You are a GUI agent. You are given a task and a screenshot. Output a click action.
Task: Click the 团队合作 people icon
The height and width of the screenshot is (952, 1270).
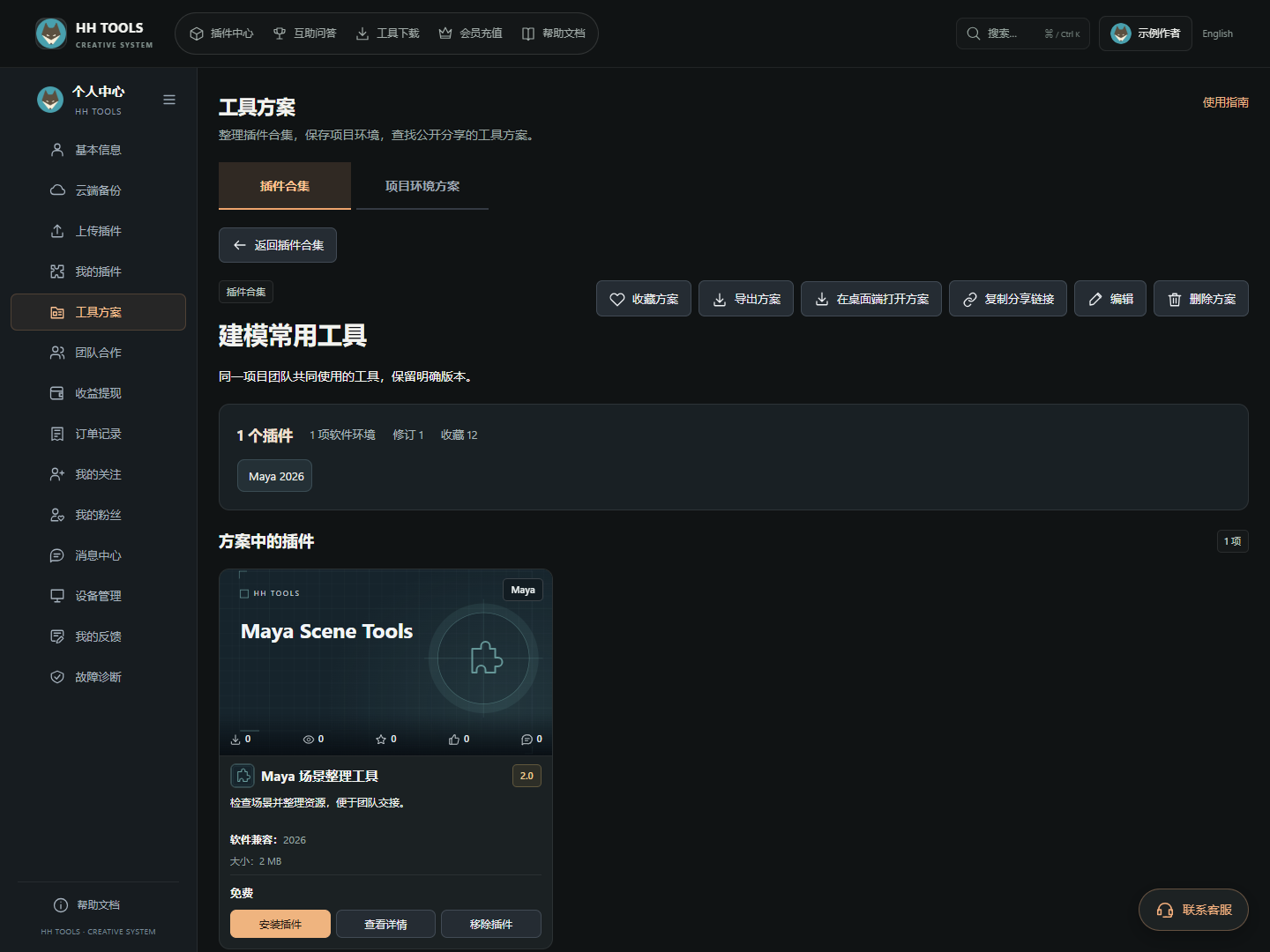click(x=57, y=353)
